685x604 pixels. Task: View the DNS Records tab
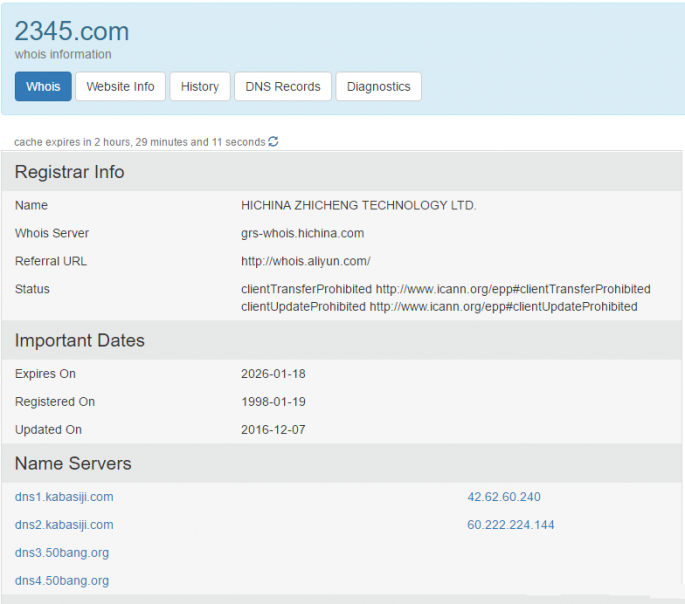click(x=283, y=86)
